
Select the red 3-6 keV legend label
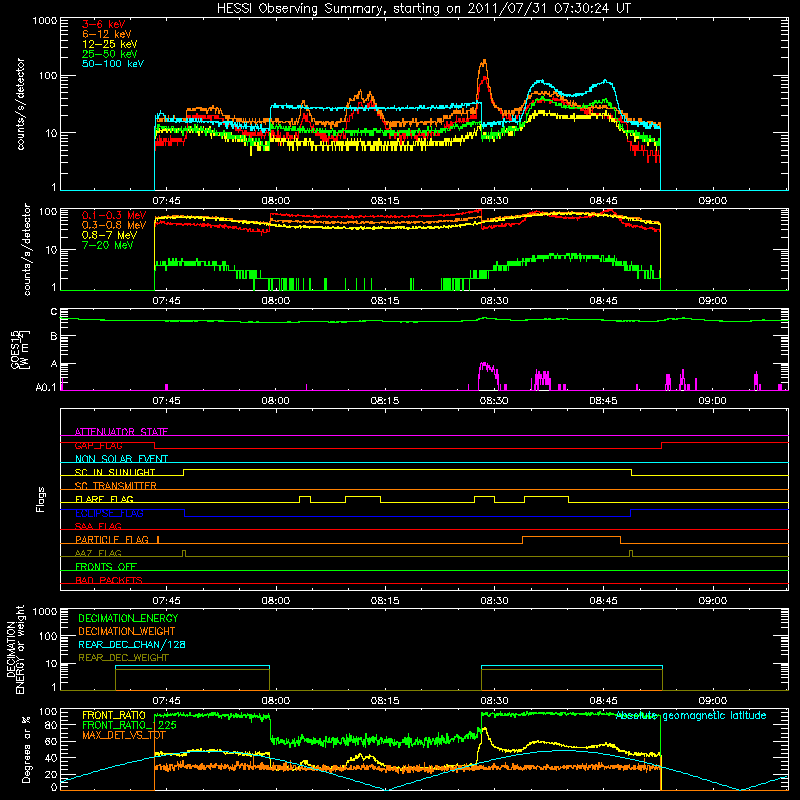tap(104, 24)
